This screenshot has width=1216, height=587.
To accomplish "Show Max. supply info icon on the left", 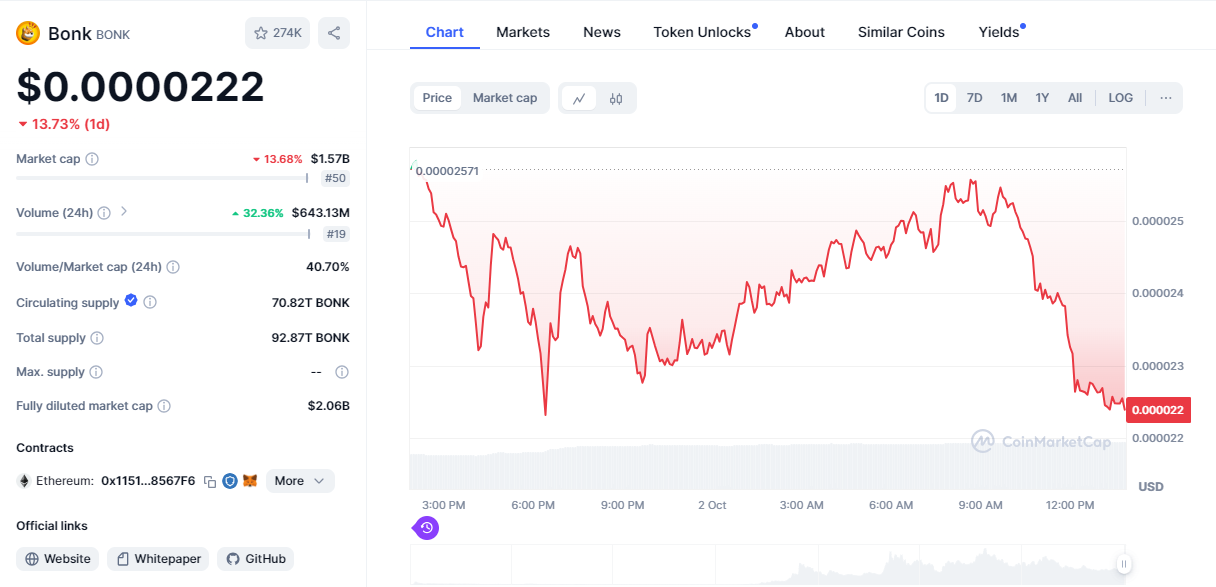I will click(96, 372).
